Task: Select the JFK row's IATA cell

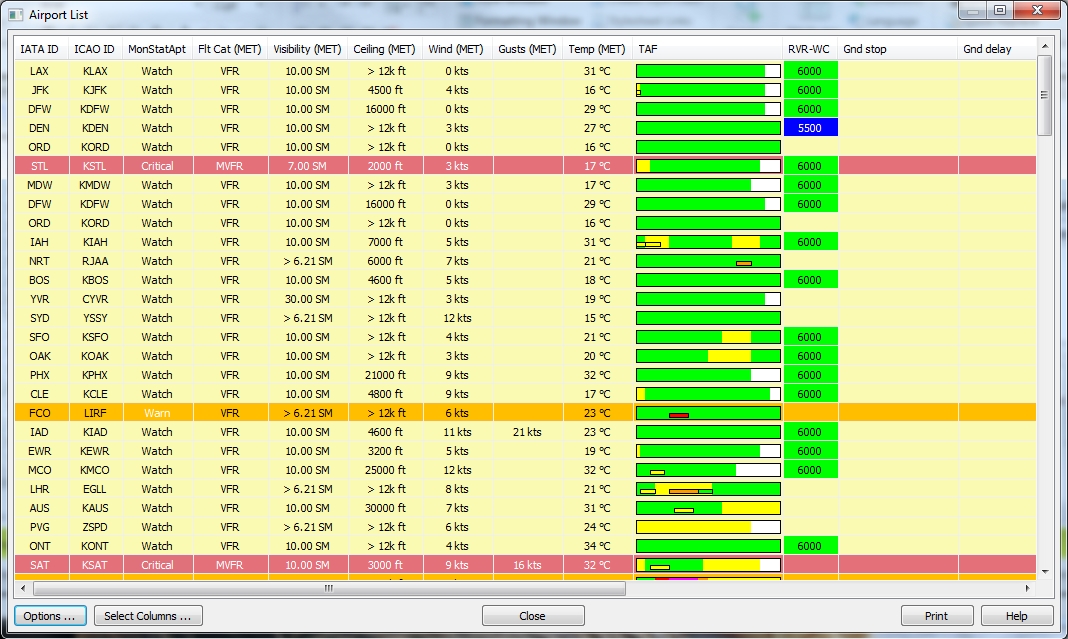Action: (x=40, y=90)
